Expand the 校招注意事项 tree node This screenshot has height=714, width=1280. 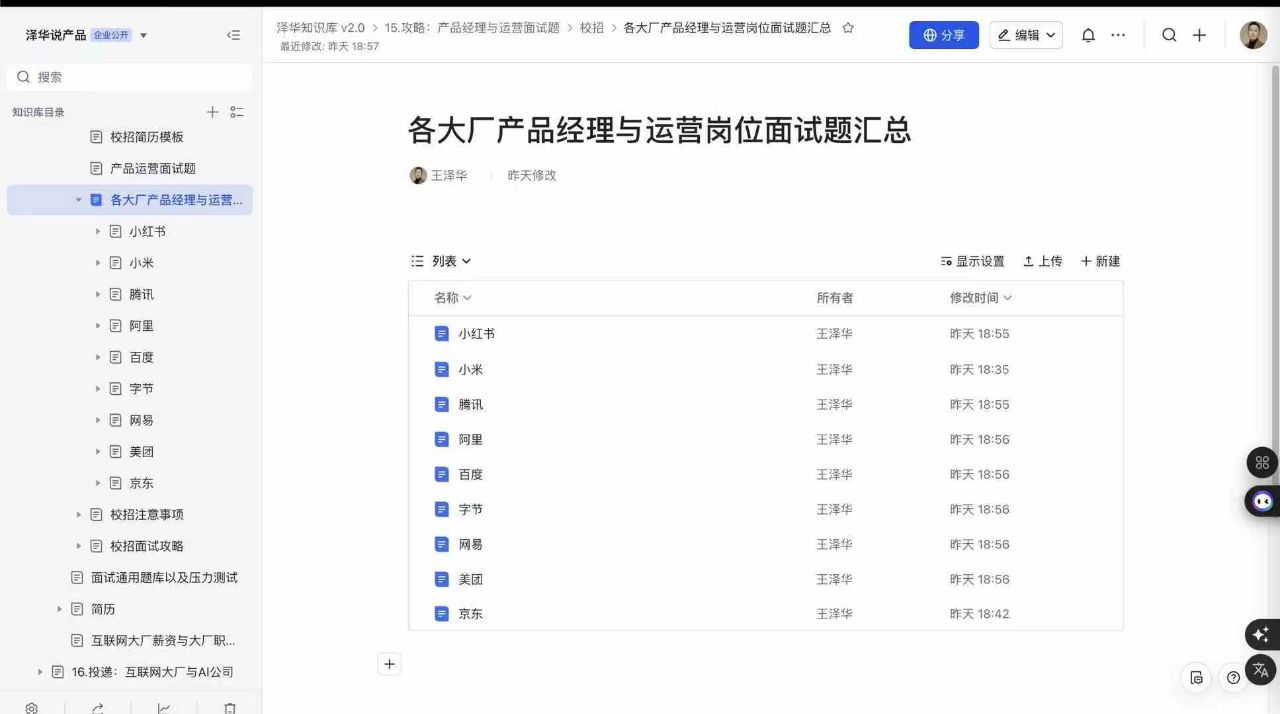point(79,515)
